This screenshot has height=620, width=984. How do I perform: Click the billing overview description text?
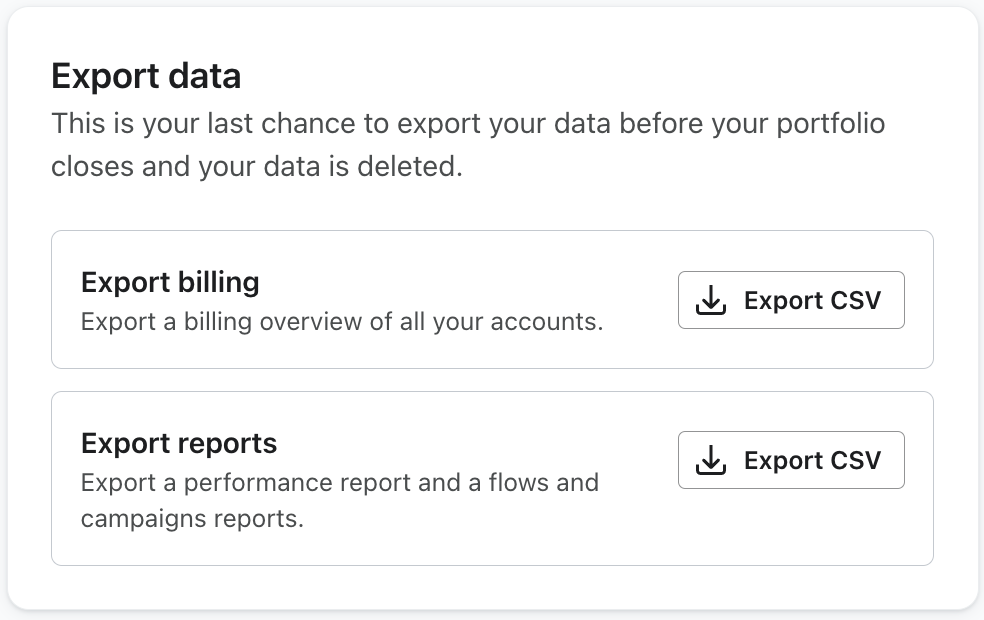[x=341, y=323]
